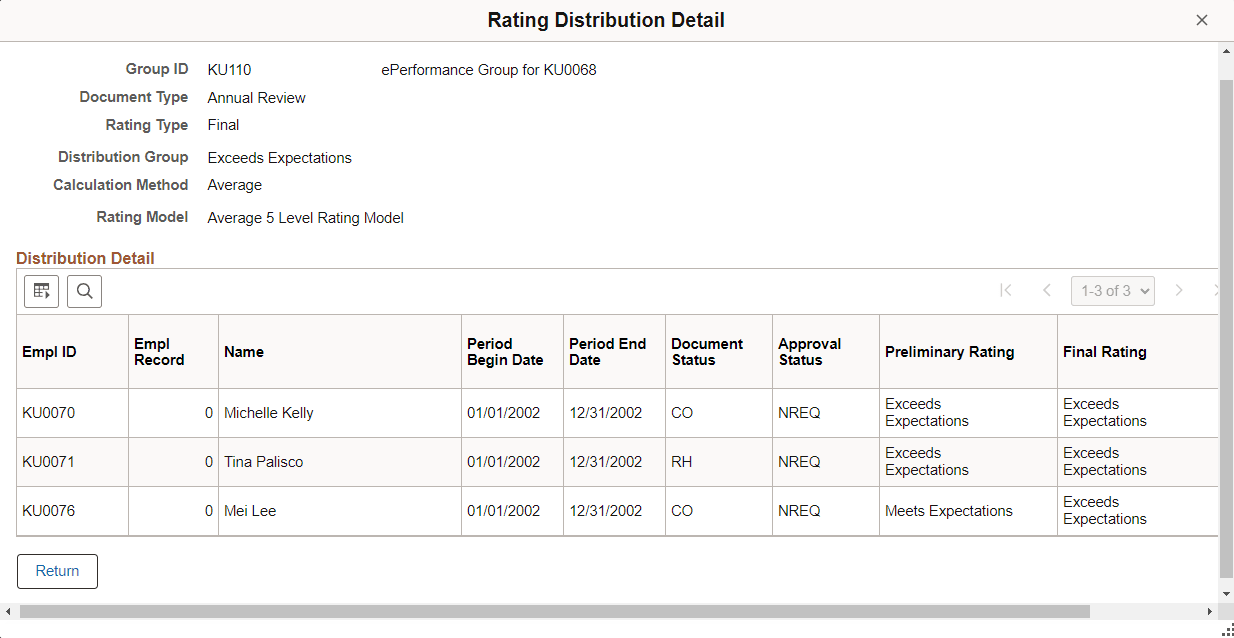Sort the grid by Name column
The width and height of the screenshot is (1234, 638).
click(x=245, y=351)
